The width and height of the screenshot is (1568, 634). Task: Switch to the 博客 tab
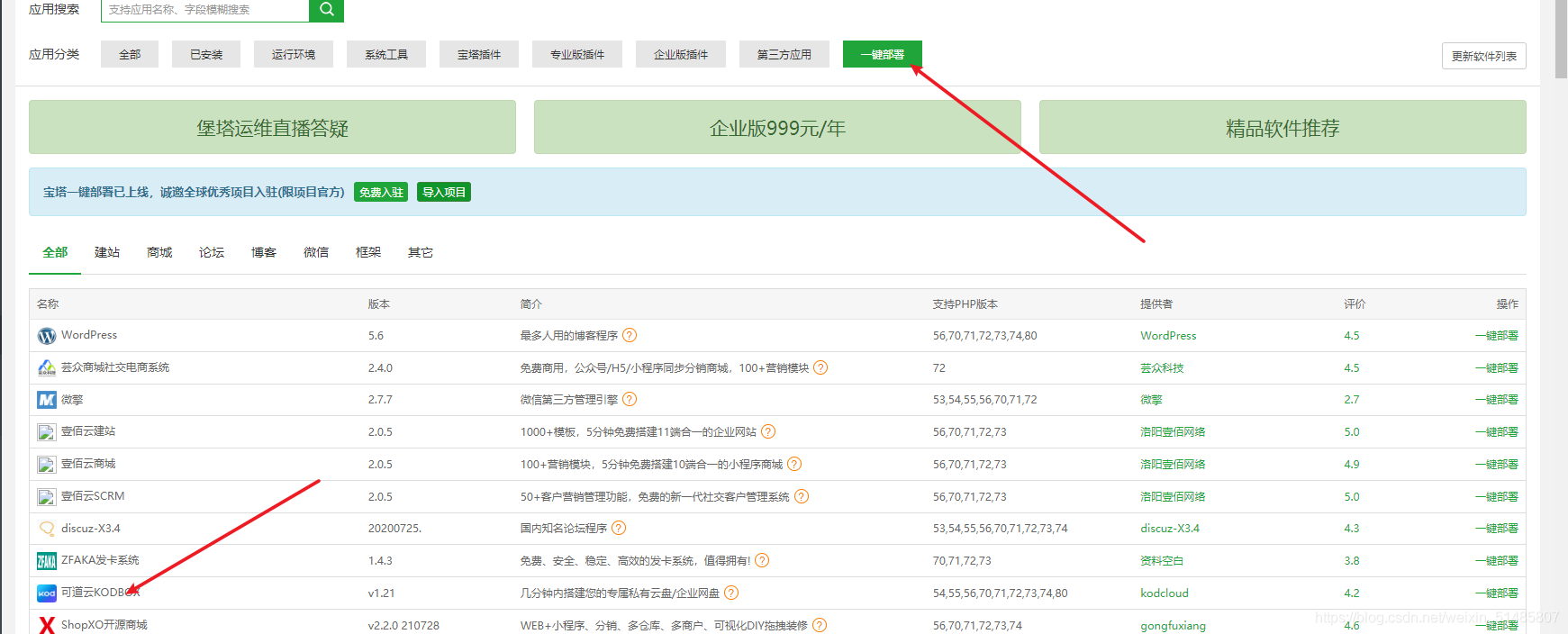264,252
